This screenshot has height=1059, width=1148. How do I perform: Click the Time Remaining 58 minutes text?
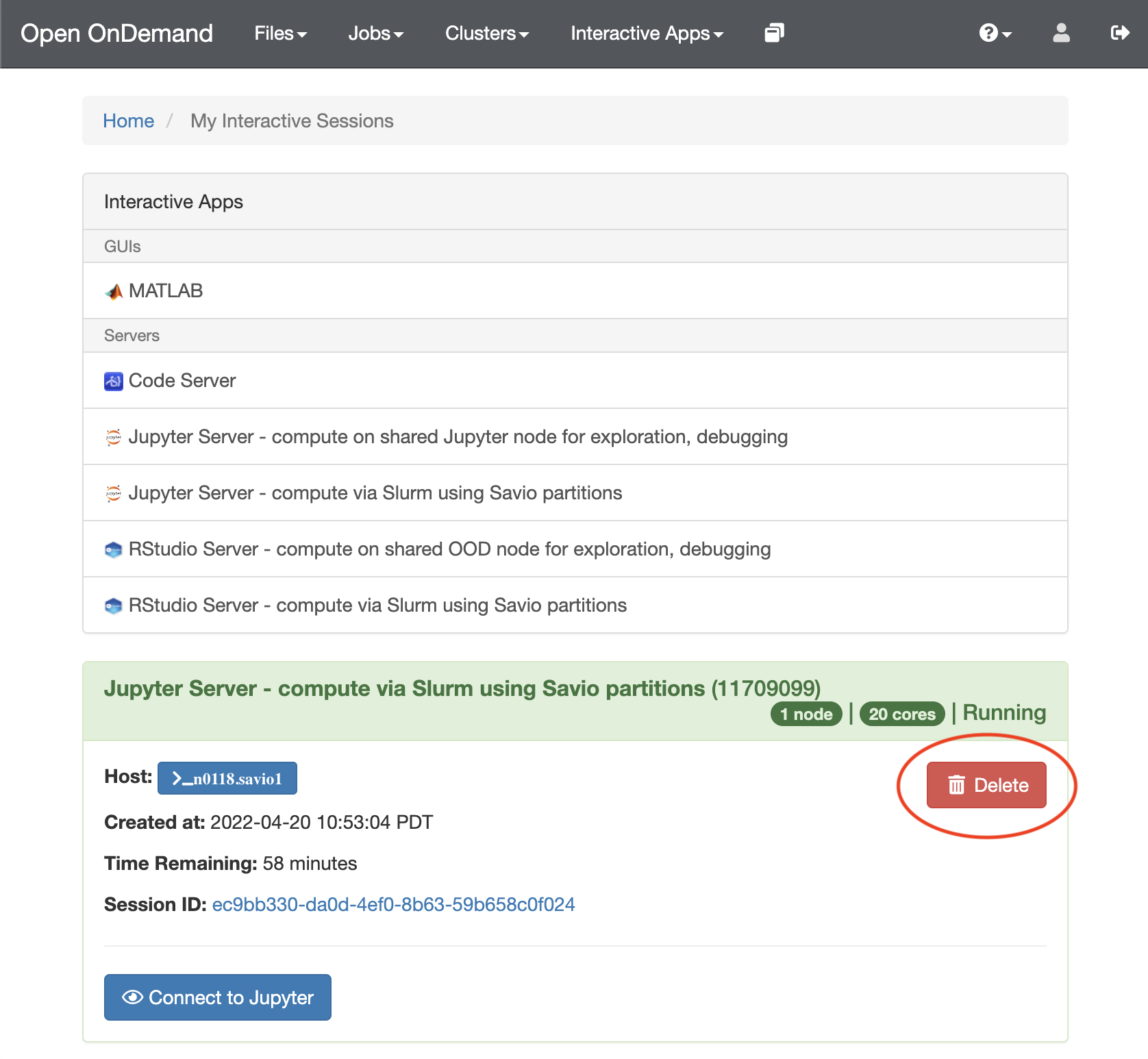231,864
